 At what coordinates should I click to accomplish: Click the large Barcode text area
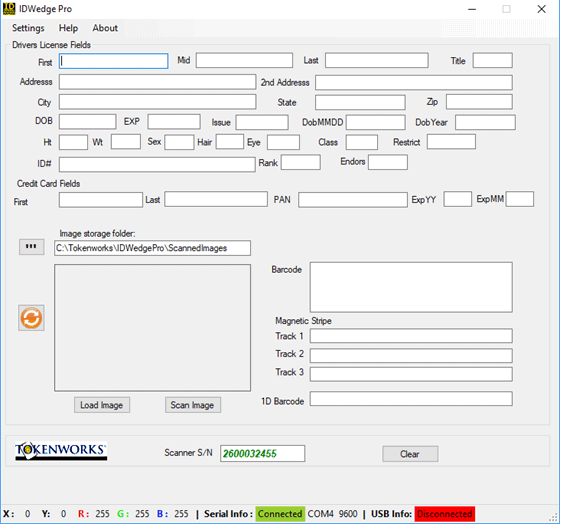point(411,287)
